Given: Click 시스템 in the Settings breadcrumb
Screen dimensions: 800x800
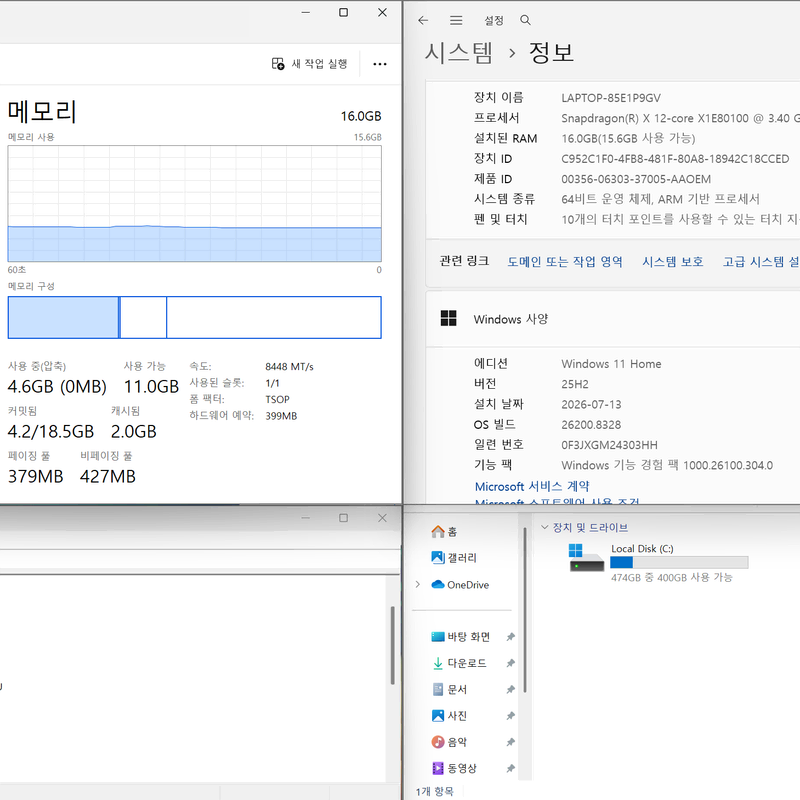Looking at the screenshot, I should [x=459, y=53].
